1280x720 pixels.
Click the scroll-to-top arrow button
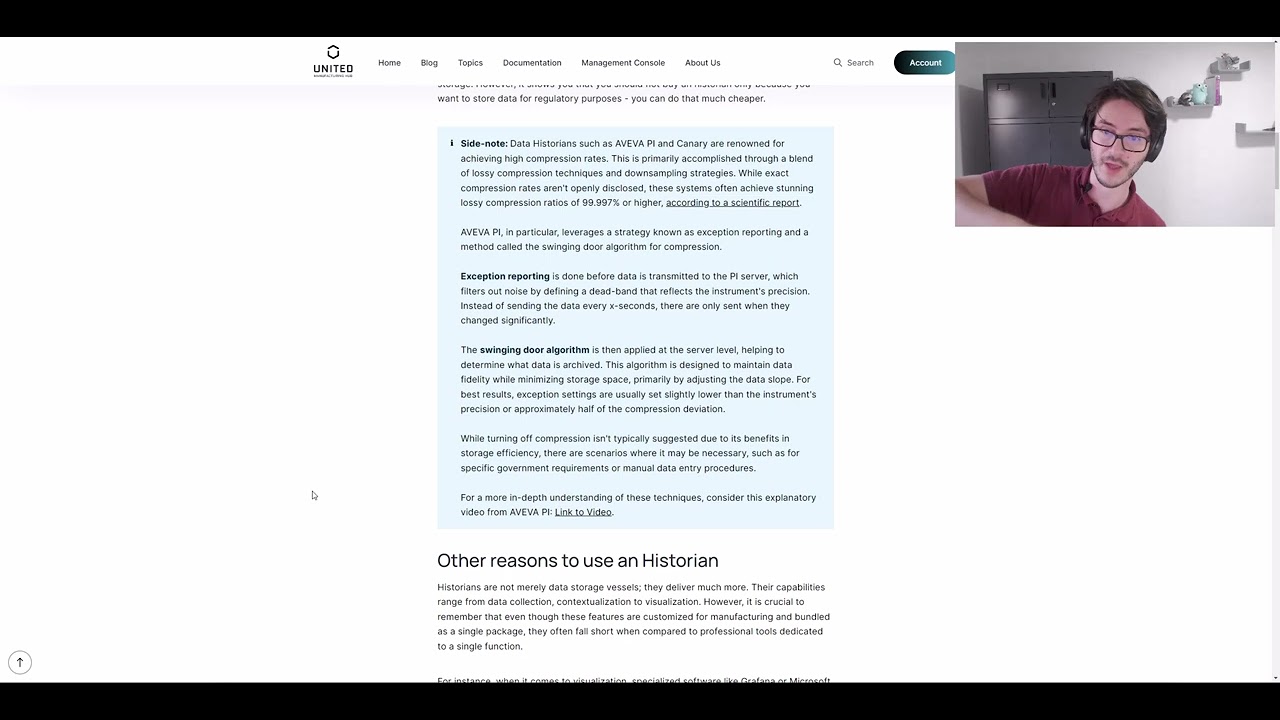[20, 662]
